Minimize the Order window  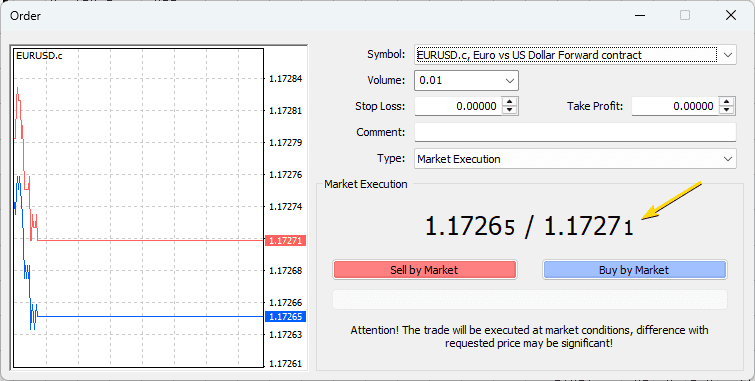(640, 15)
